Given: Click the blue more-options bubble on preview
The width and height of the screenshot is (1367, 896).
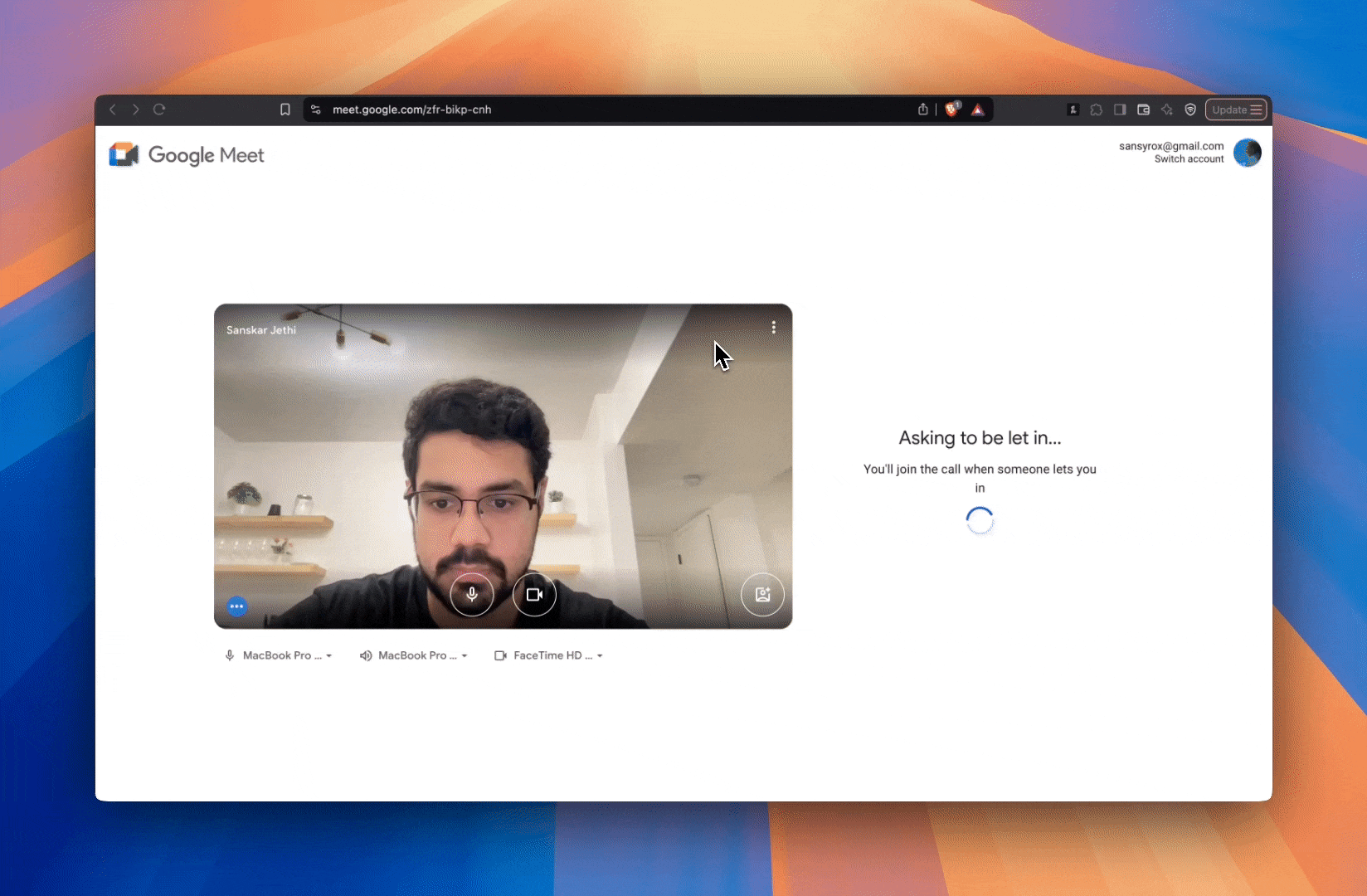Looking at the screenshot, I should [x=236, y=606].
